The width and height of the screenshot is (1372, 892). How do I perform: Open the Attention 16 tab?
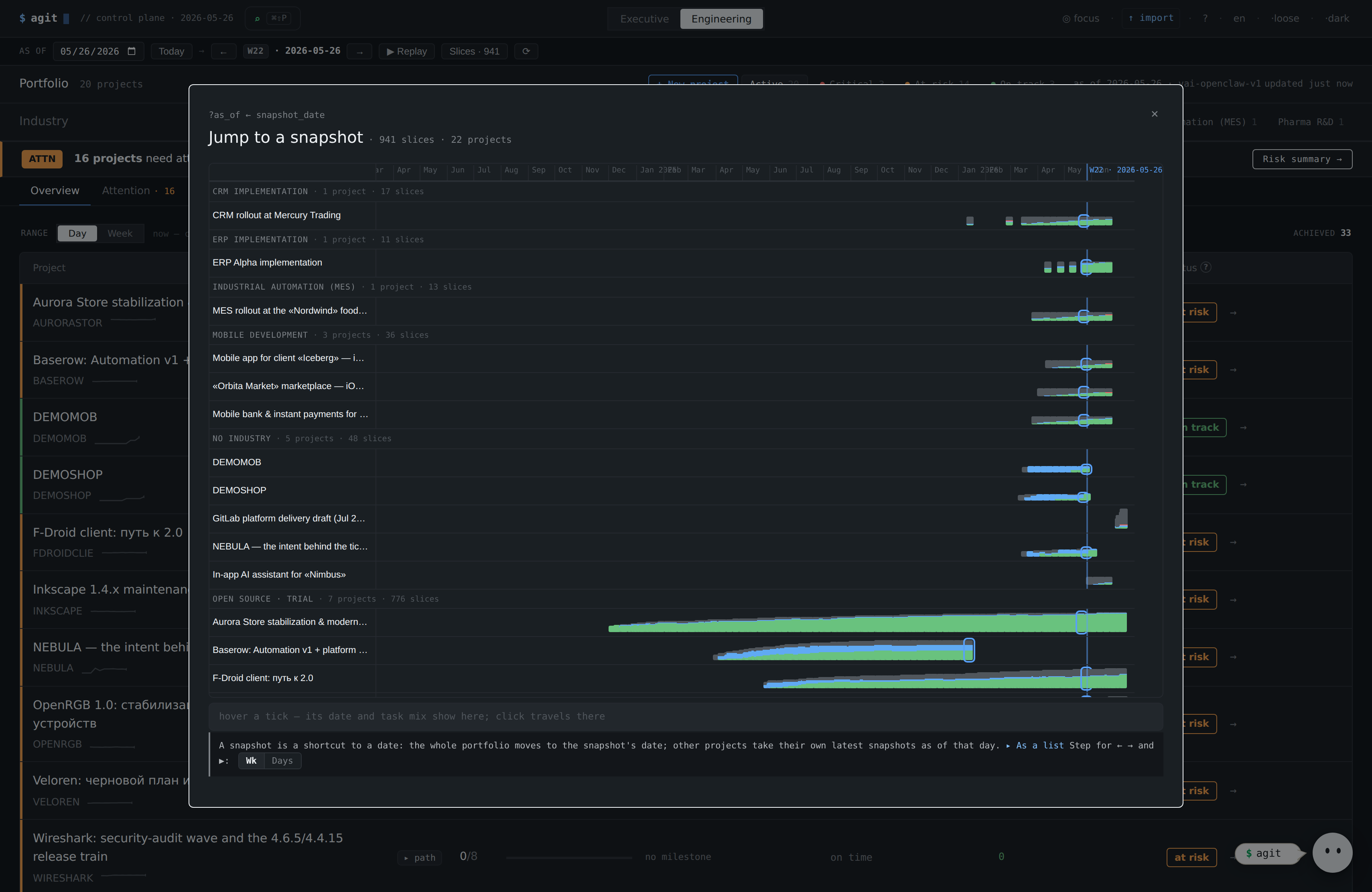[138, 191]
